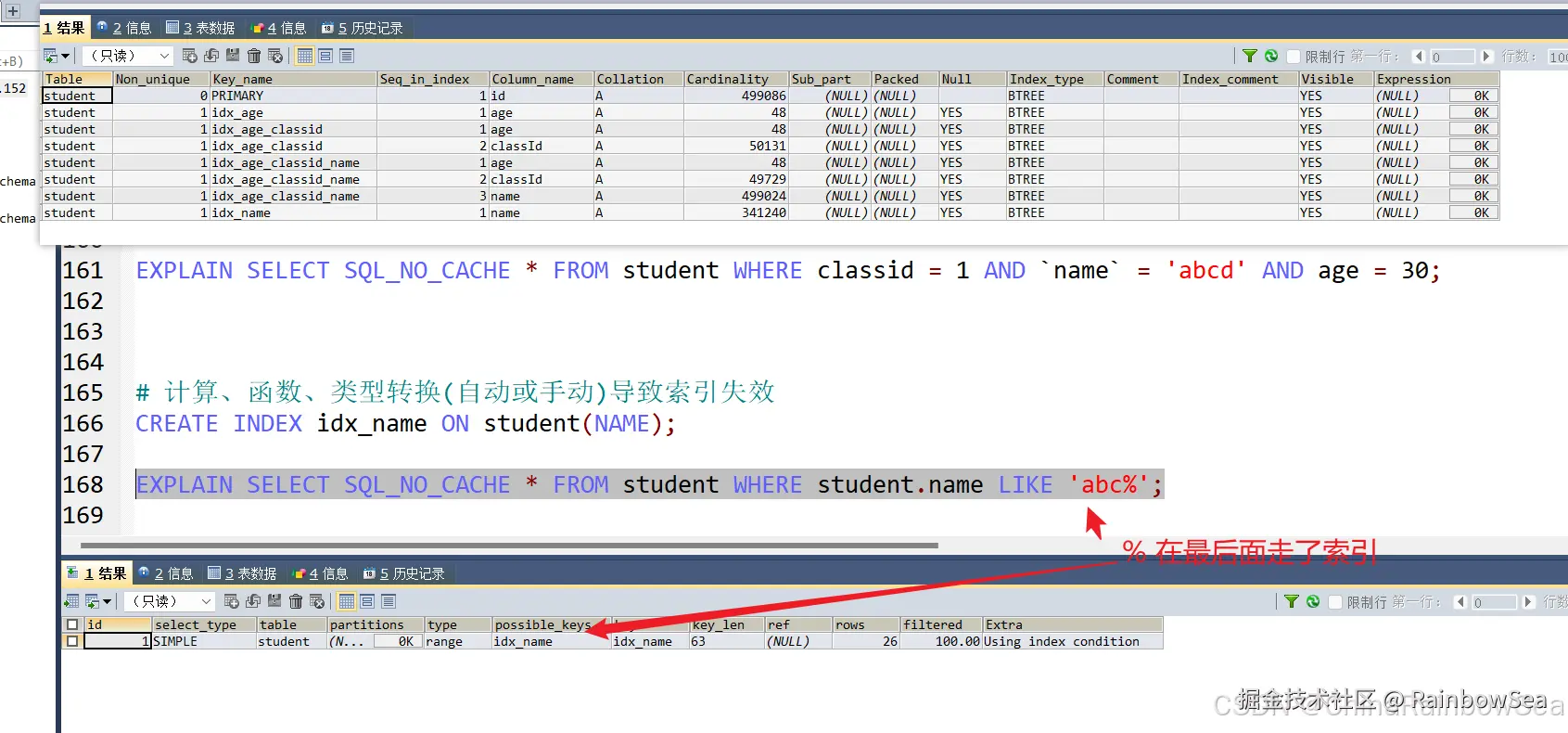The width and height of the screenshot is (1568, 733).
Task: Switch to text view in upper result panel
Action: coord(347,56)
